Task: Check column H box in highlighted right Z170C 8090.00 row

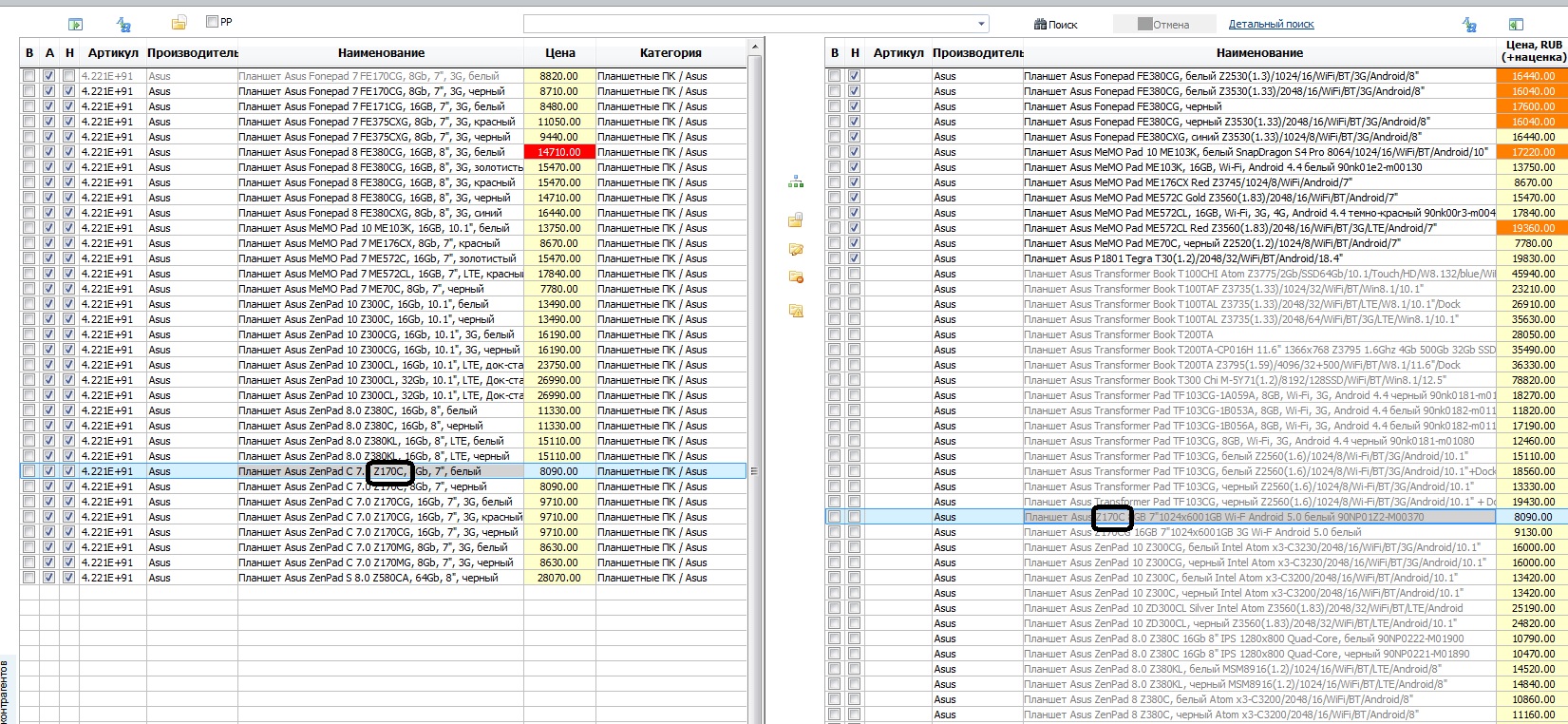Action: pos(855,517)
